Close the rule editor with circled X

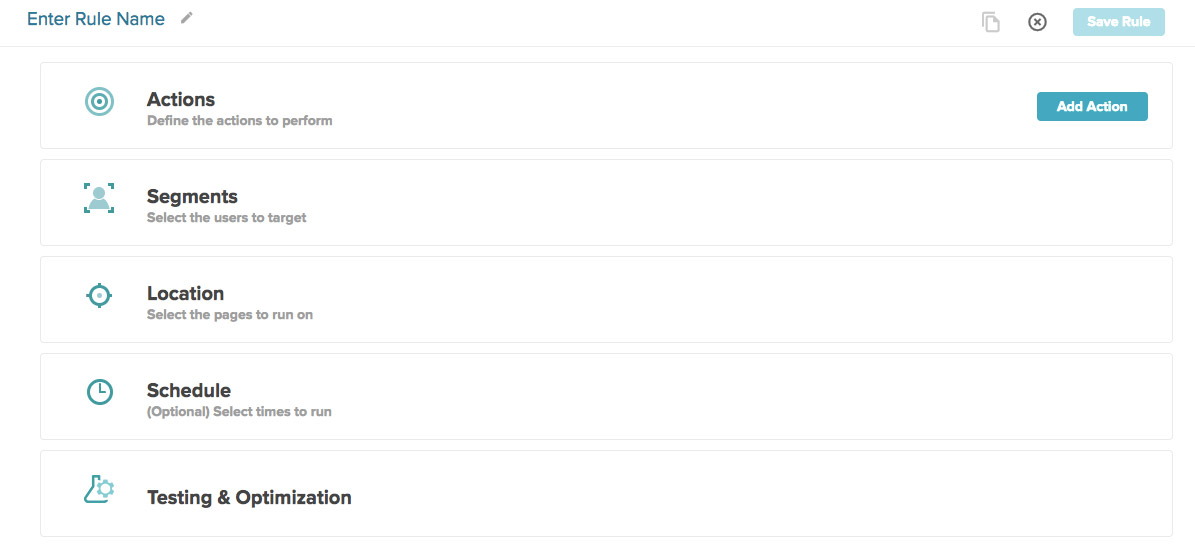pos(1037,22)
